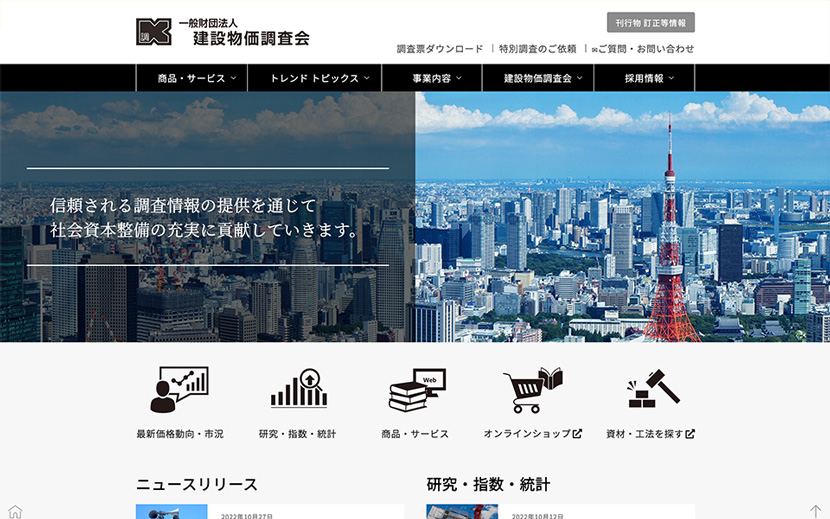Click the 一般財団法人 建設物価調査会 site title

(x=245, y=32)
